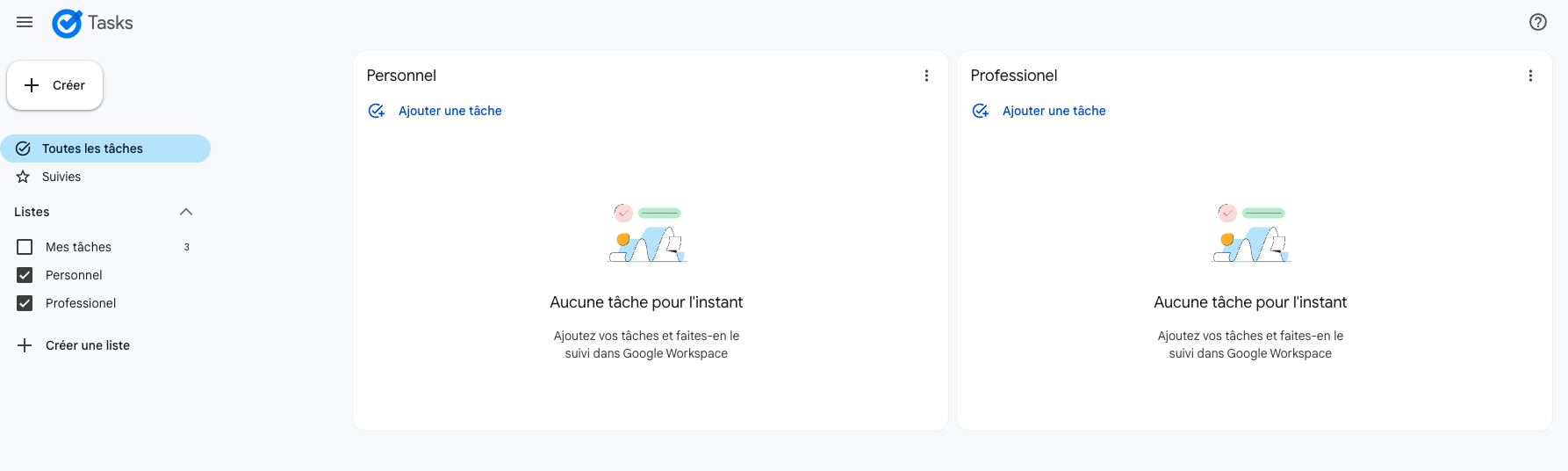Viewport: 1568px width, 471px height.
Task: Click the empty-state illustration in the Personnel list
Action: coord(647,233)
